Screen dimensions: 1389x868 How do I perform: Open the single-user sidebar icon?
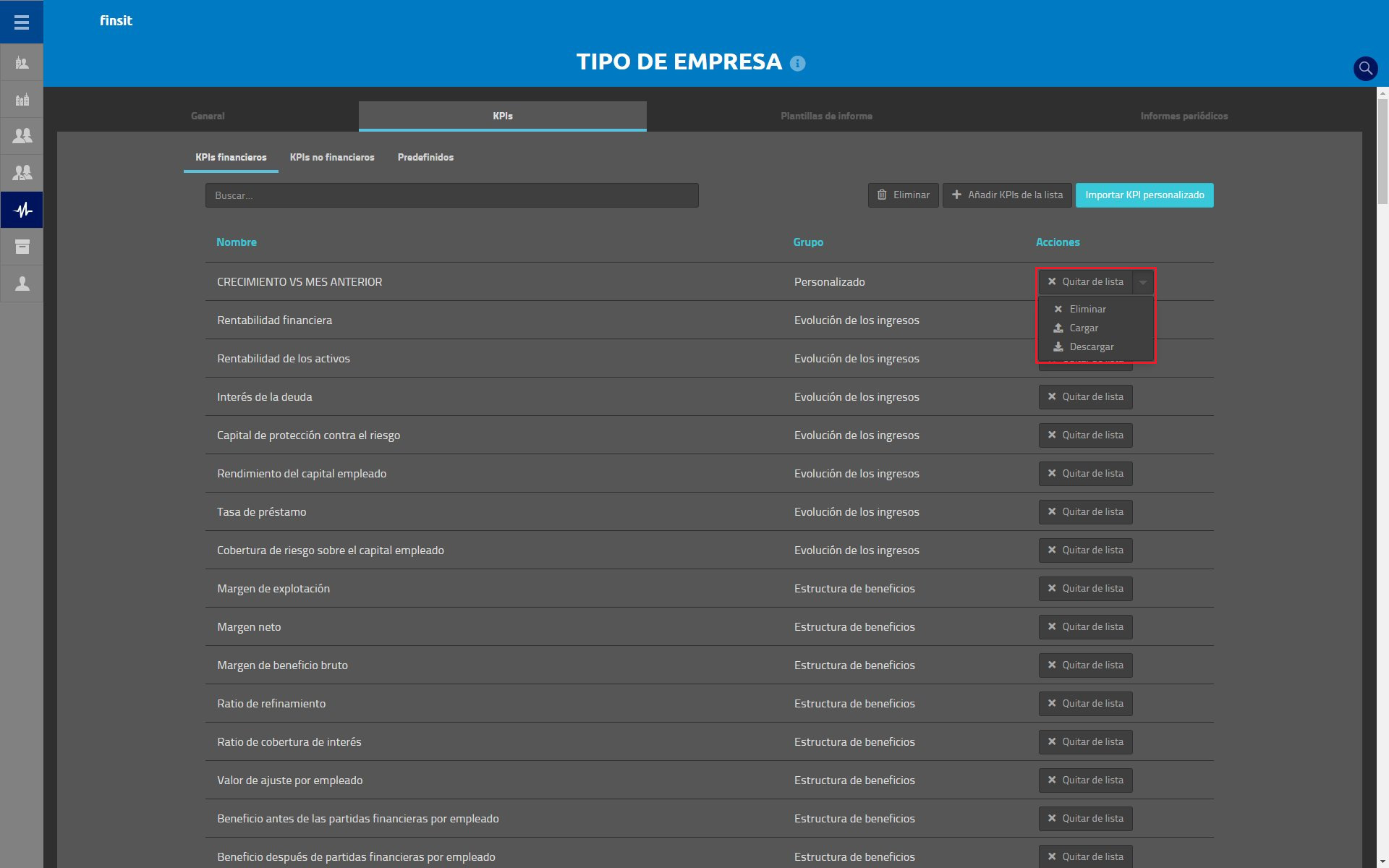22,284
